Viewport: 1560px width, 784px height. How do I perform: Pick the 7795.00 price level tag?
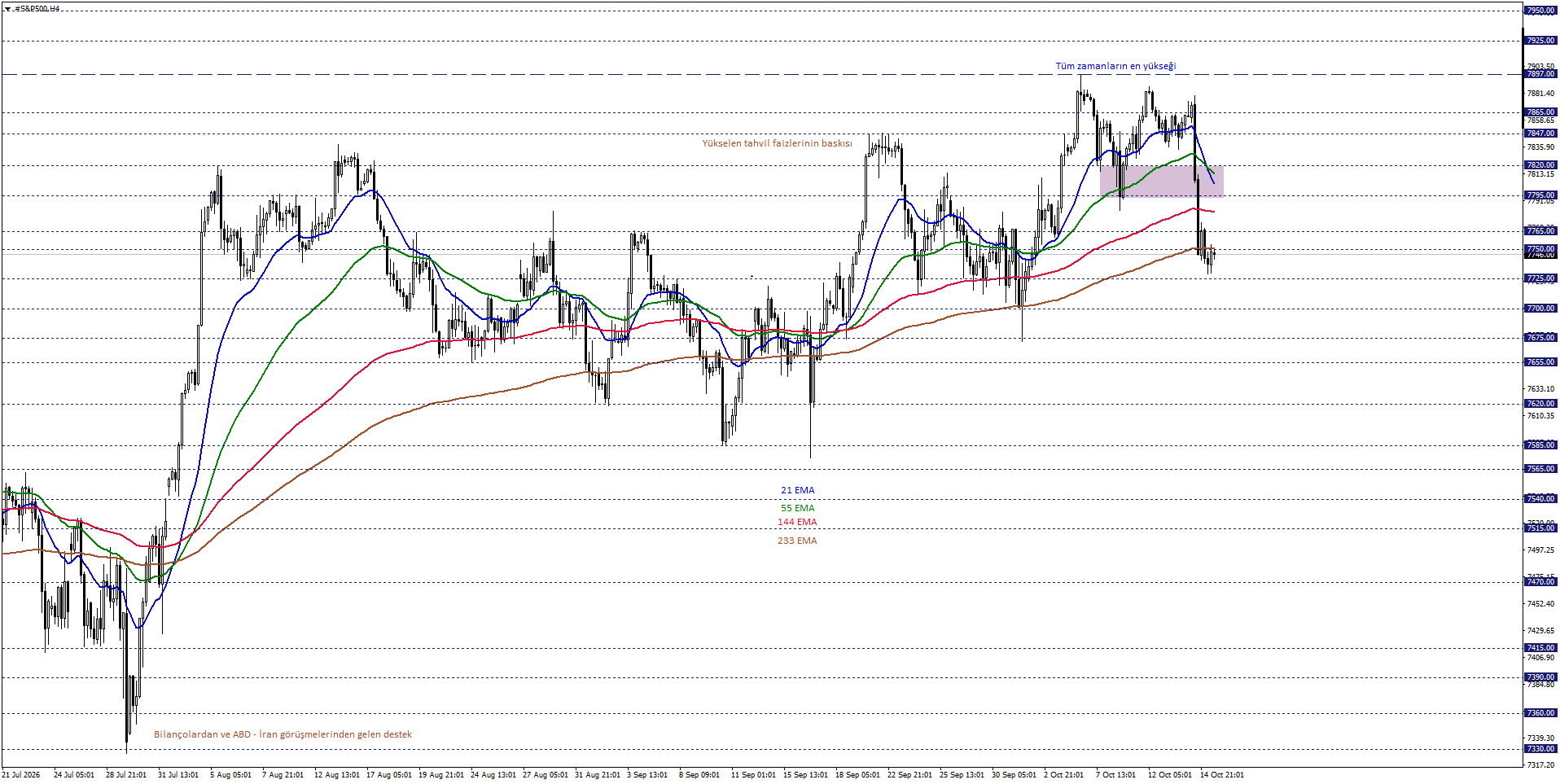click(x=1540, y=195)
